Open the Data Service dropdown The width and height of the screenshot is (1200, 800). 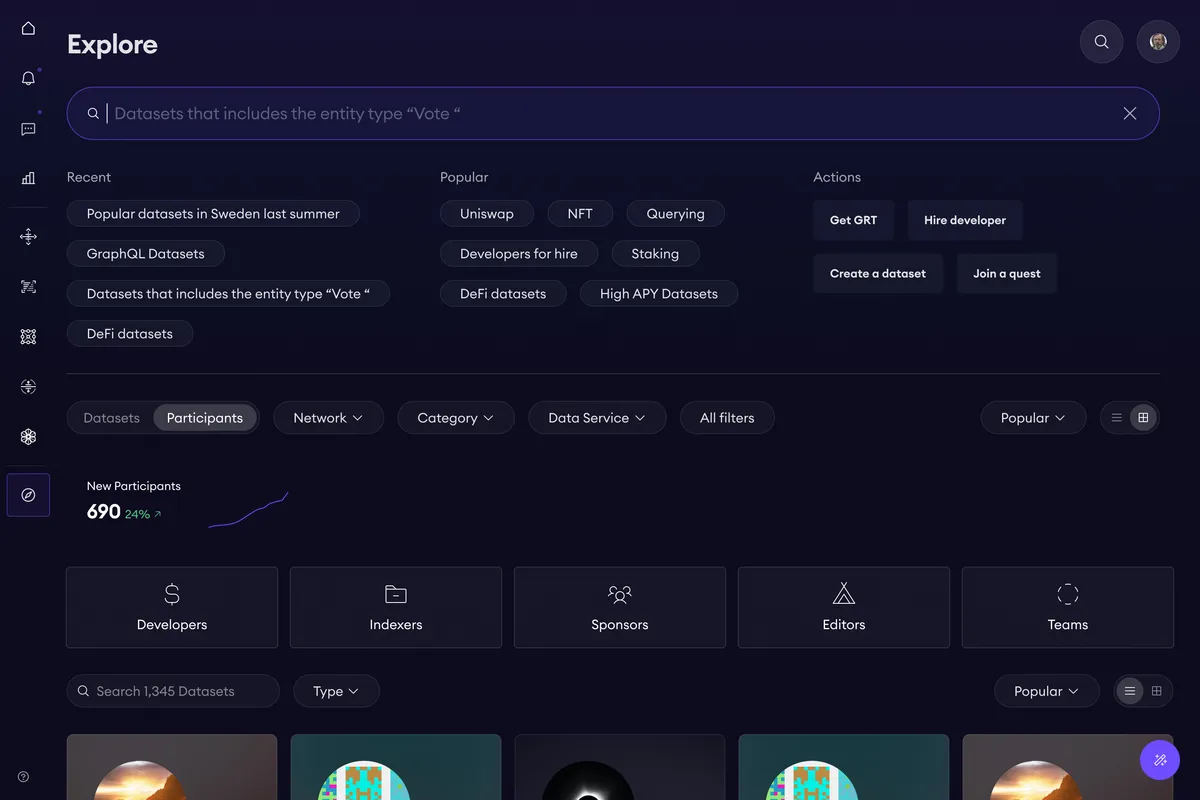click(x=597, y=418)
